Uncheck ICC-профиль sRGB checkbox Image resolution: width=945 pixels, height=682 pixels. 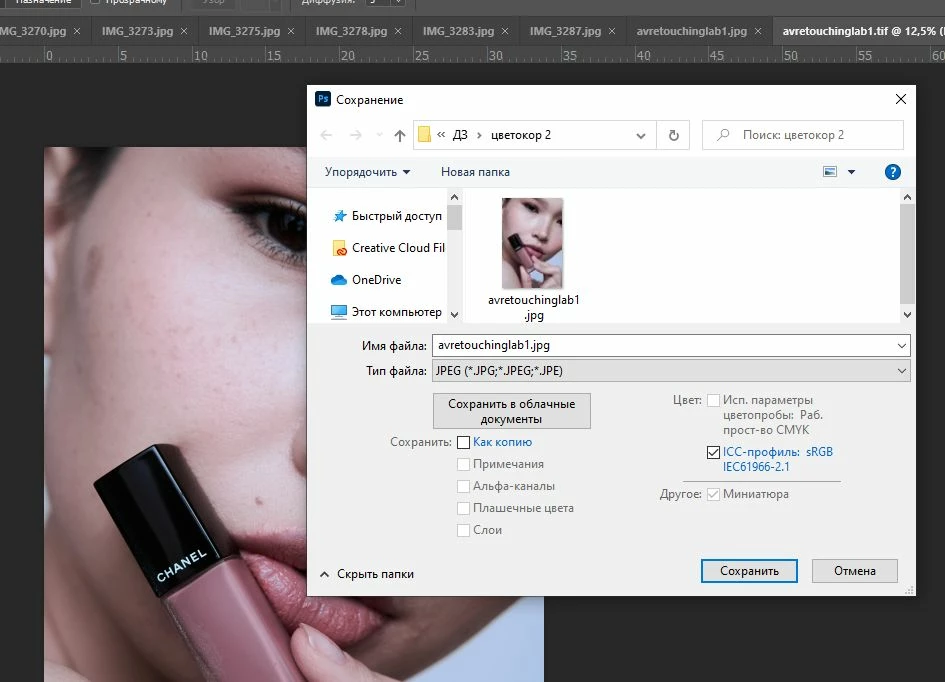(x=713, y=452)
